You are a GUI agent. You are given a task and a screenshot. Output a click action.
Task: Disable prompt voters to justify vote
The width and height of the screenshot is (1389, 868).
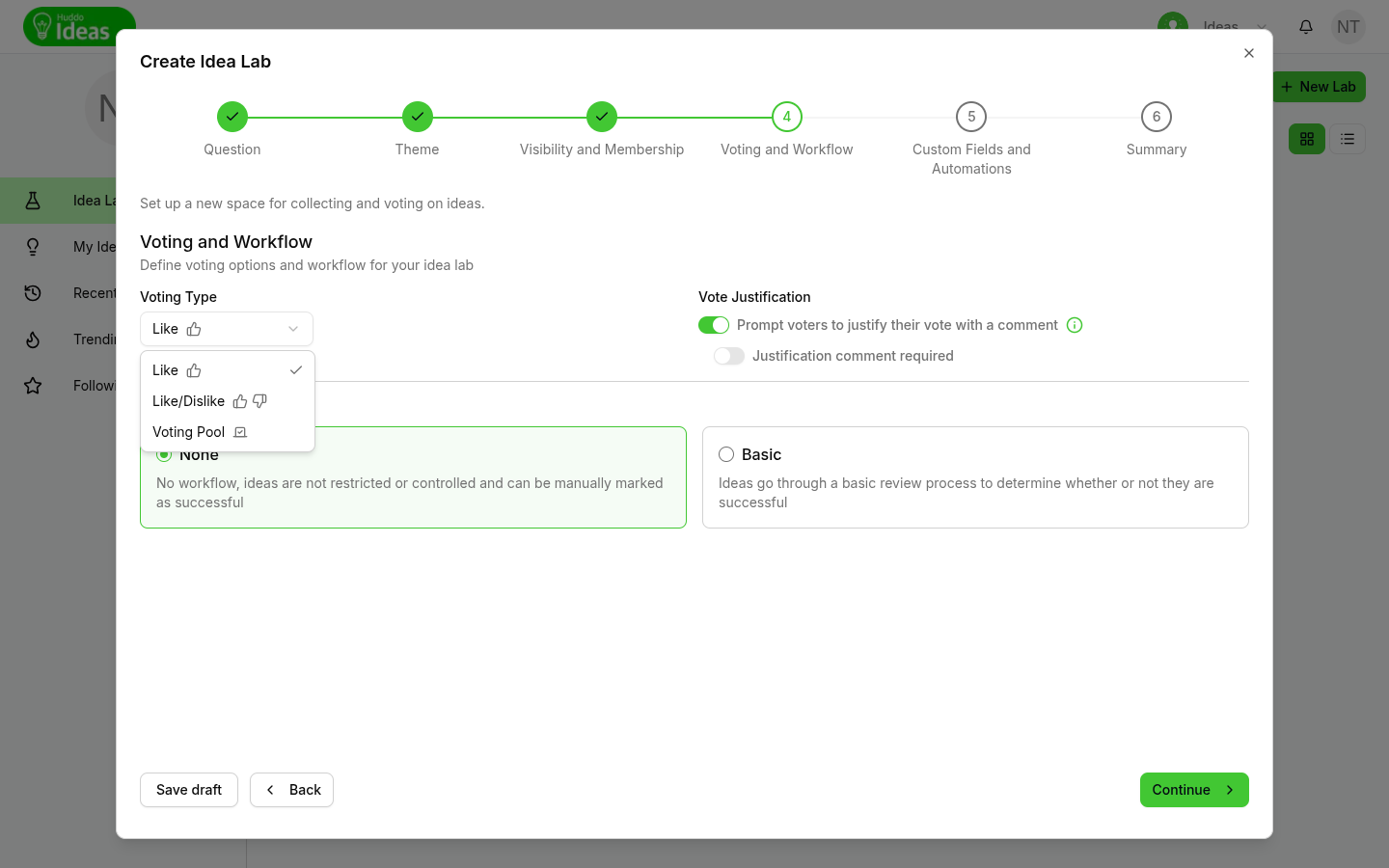click(x=714, y=325)
